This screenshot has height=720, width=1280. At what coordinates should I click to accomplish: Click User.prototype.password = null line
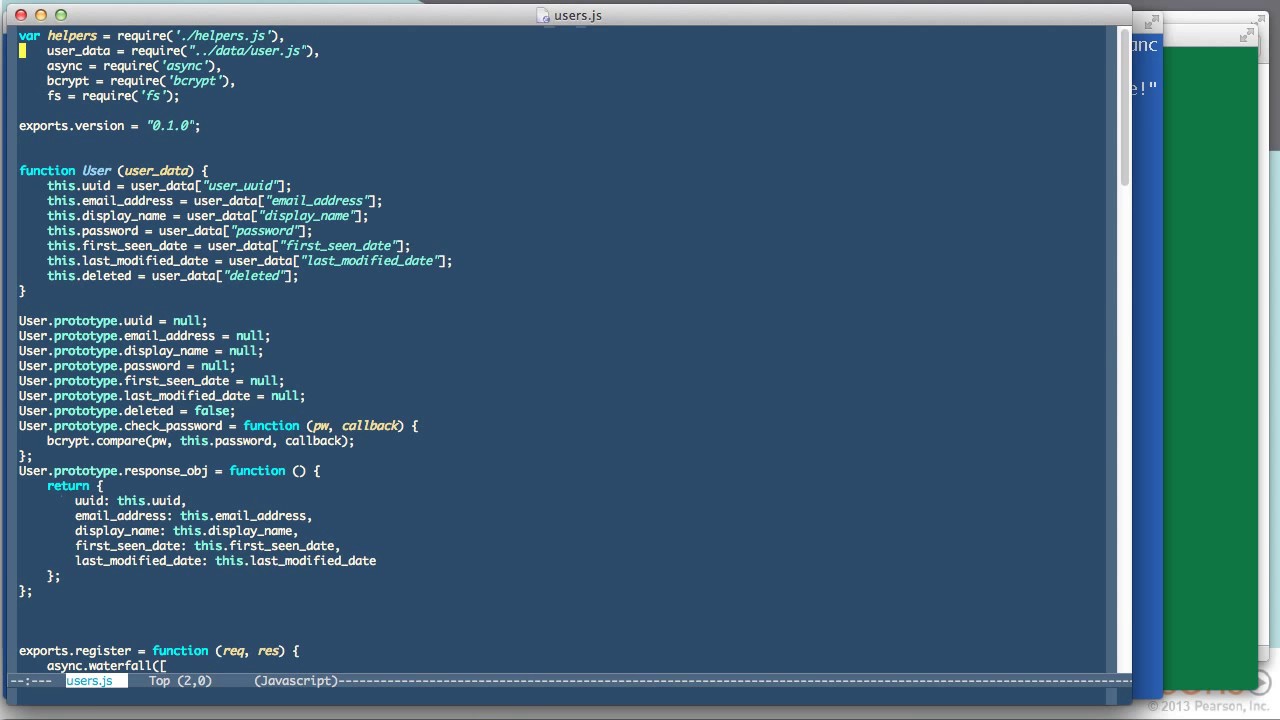[127, 366]
